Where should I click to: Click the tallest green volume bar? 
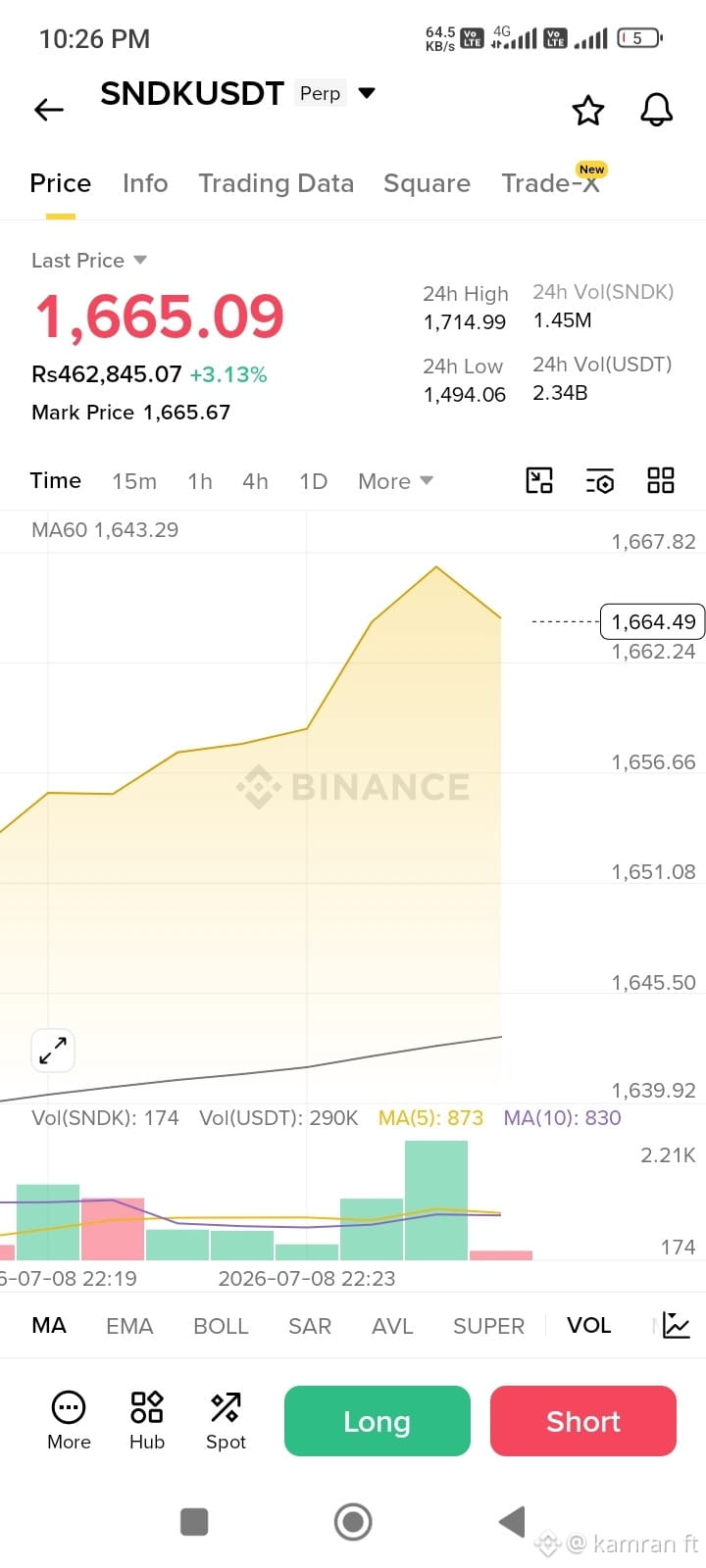click(x=436, y=1200)
